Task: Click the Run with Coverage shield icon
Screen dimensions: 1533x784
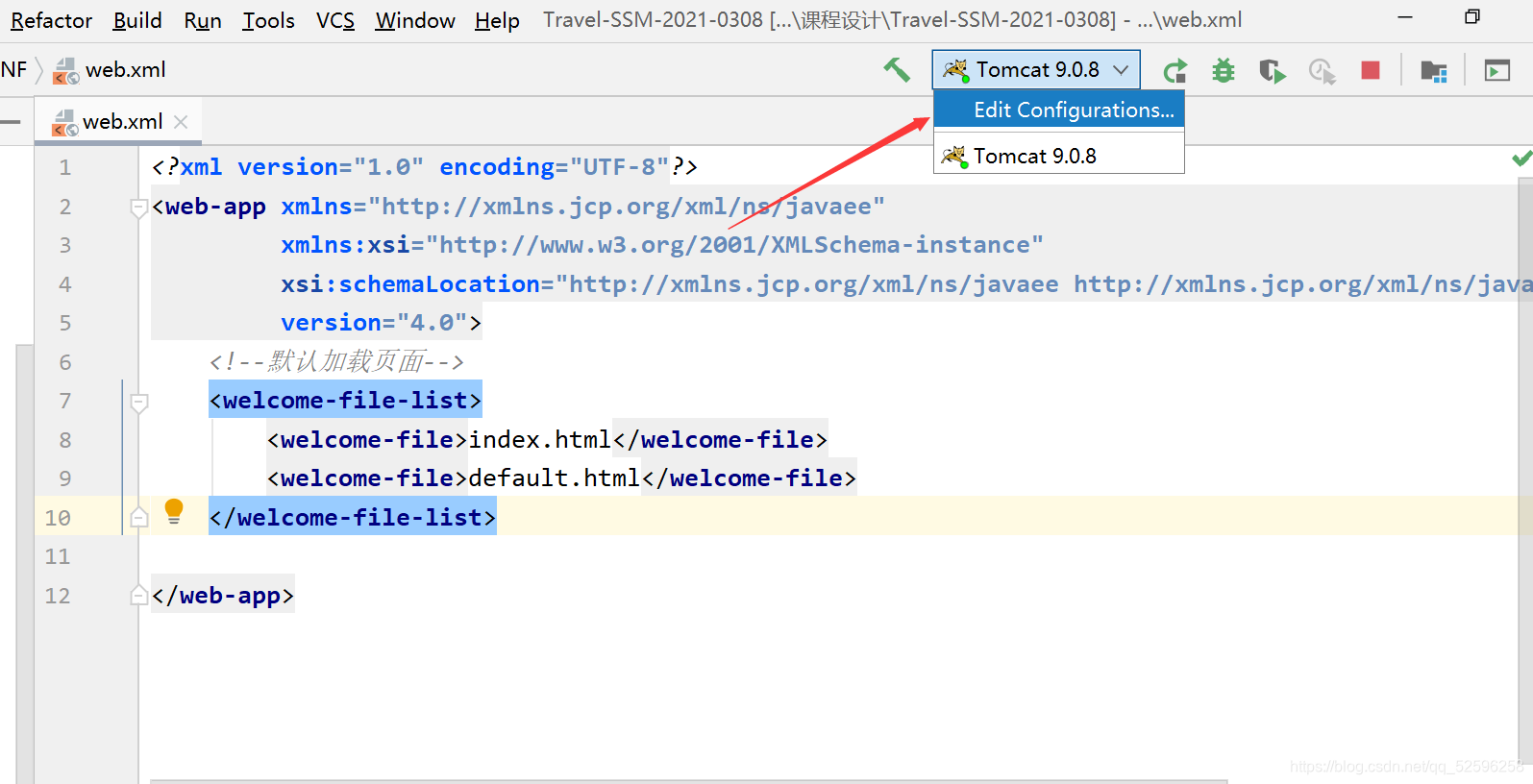Action: coord(1273,70)
